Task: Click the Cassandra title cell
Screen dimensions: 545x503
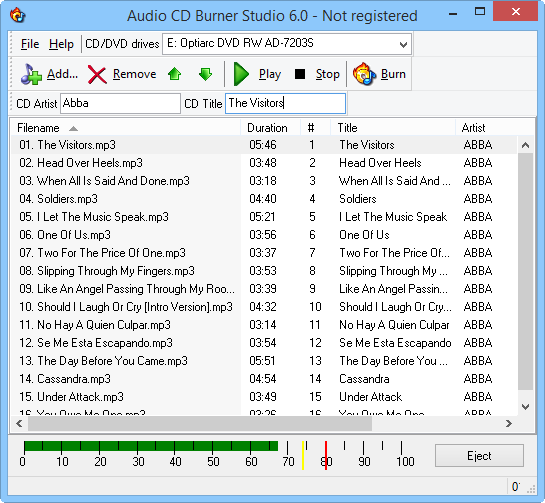Action: (x=364, y=379)
